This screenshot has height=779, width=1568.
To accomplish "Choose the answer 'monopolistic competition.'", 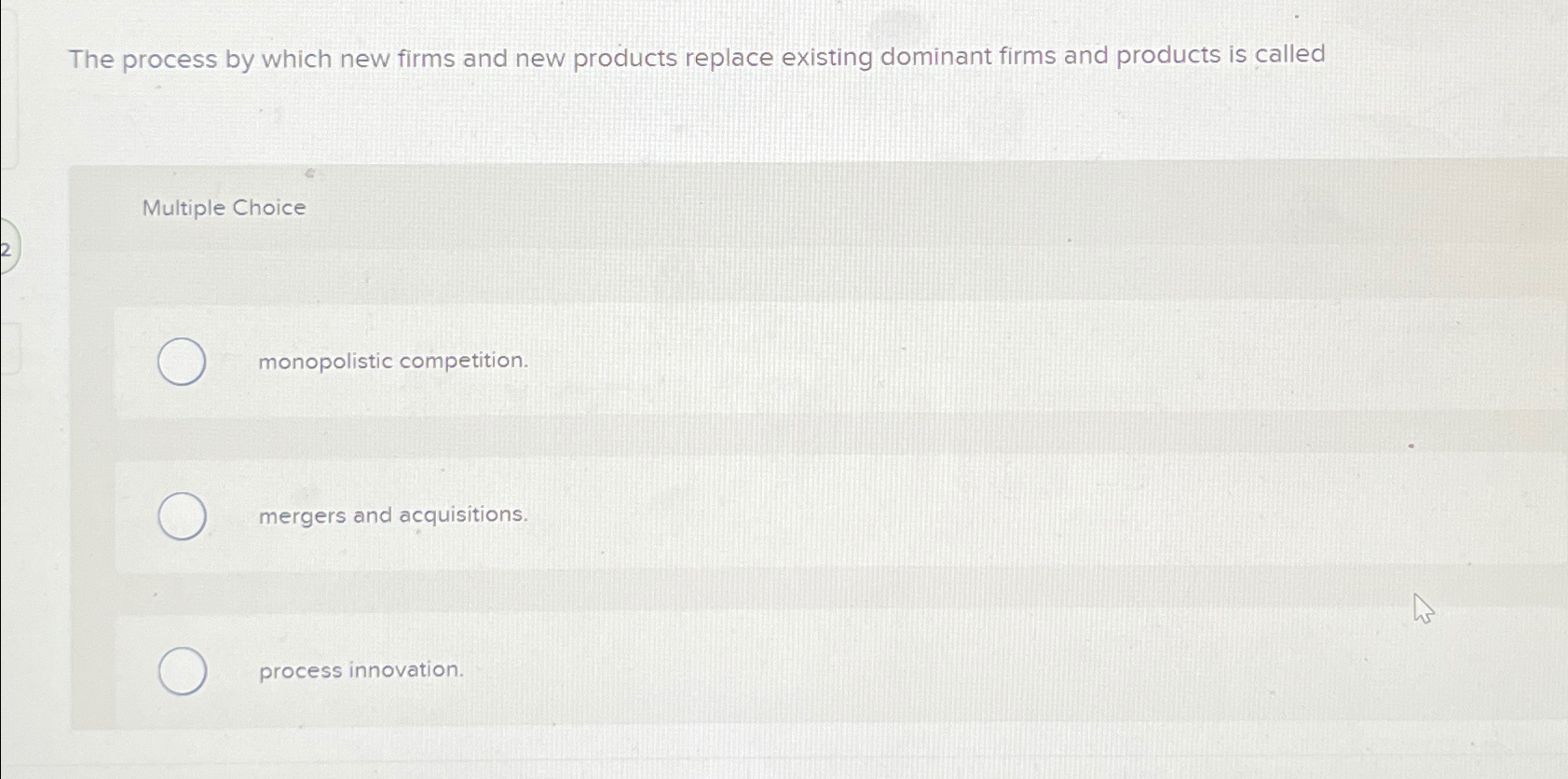I will click(x=392, y=362).
